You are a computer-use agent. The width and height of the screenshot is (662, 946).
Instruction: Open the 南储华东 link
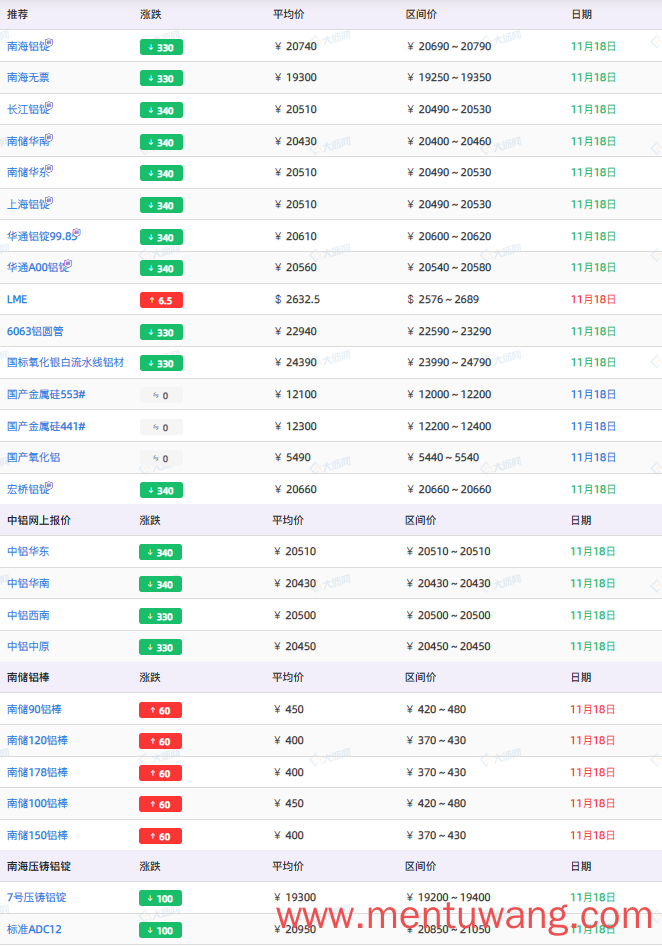[x=27, y=173]
